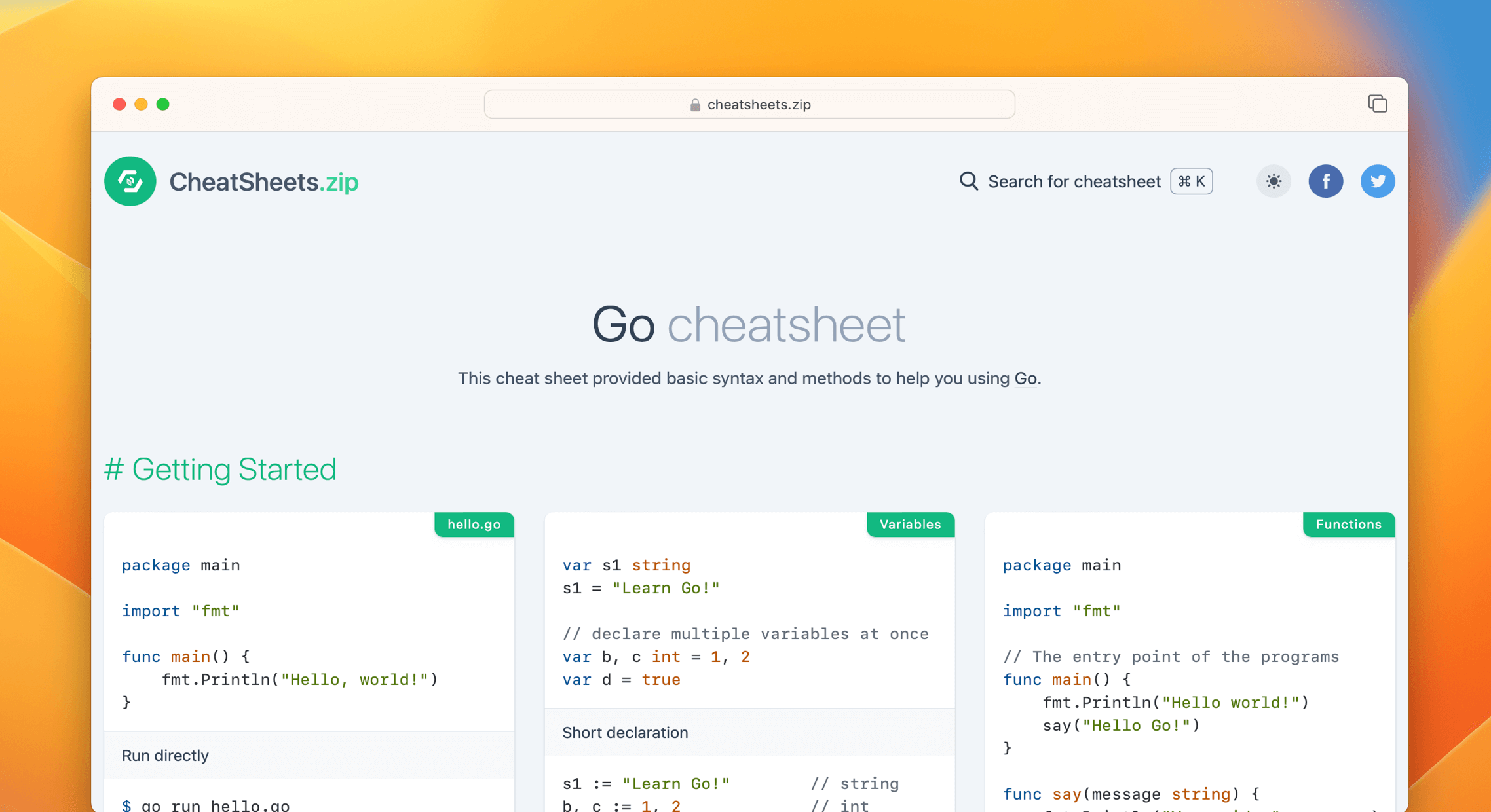Open the Twitter profile icon
The width and height of the screenshot is (1491, 812).
[1378, 181]
